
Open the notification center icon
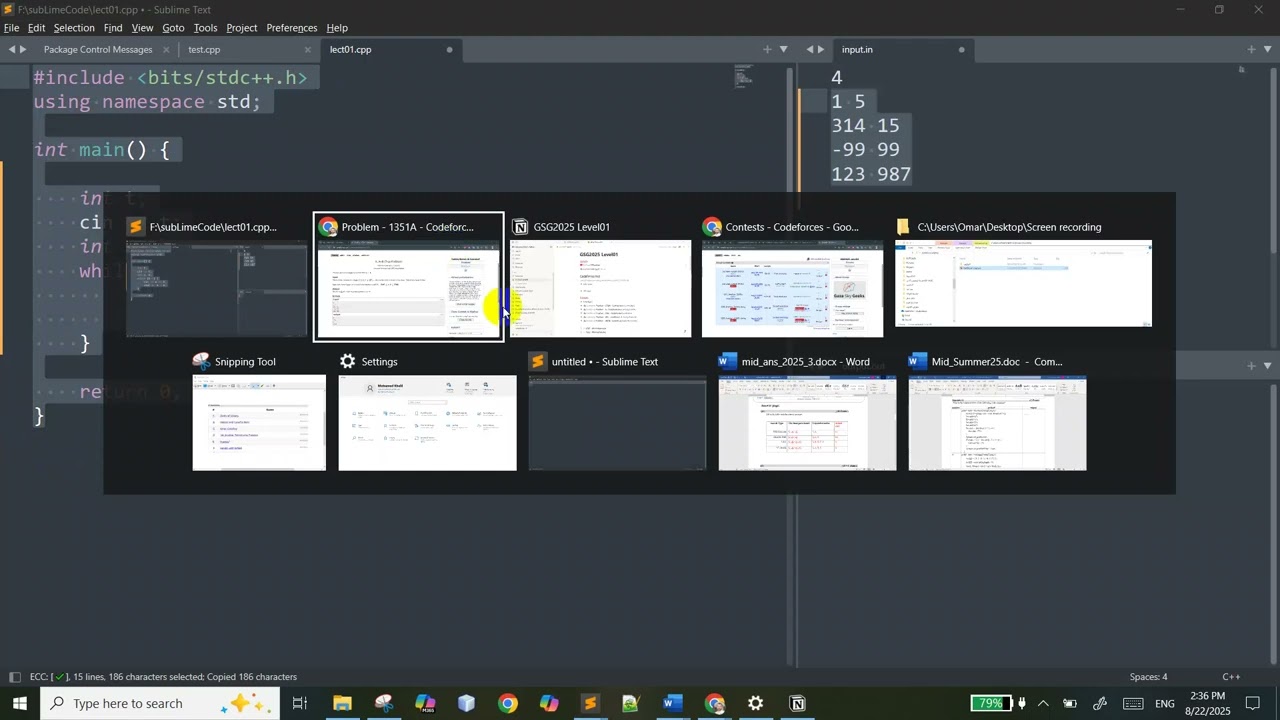click(x=1252, y=703)
